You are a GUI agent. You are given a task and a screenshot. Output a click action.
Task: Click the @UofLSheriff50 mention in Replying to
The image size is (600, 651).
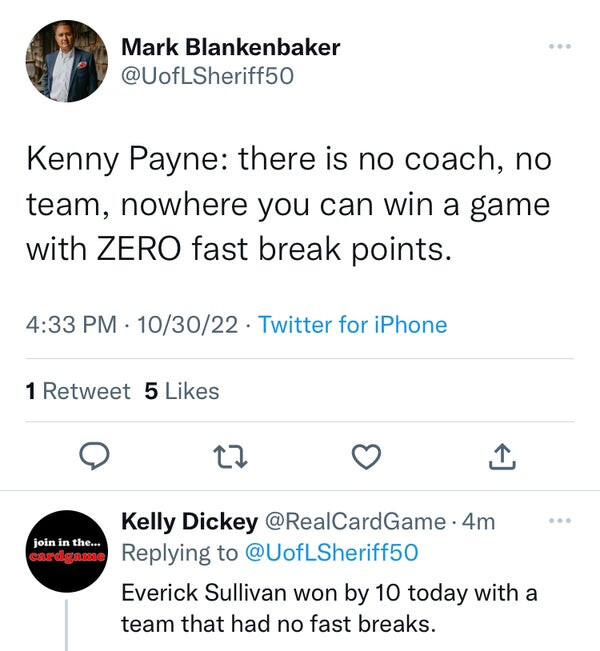pos(331,552)
